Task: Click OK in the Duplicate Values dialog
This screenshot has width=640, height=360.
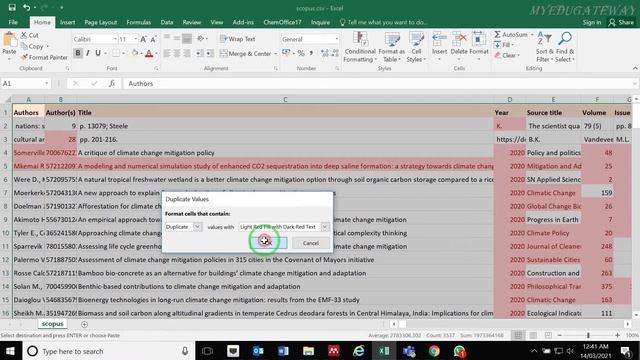Action: [269, 243]
